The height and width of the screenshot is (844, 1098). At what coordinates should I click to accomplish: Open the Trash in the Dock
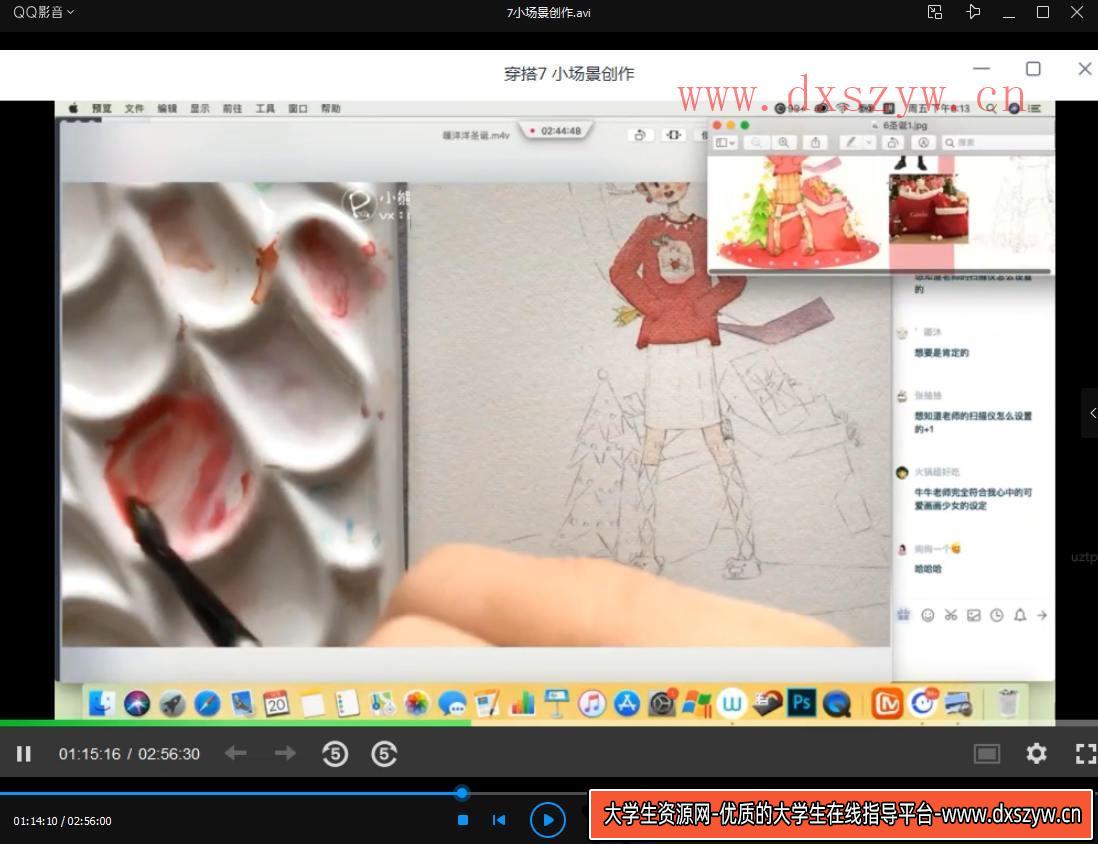pyautogui.click(x=1008, y=703)
